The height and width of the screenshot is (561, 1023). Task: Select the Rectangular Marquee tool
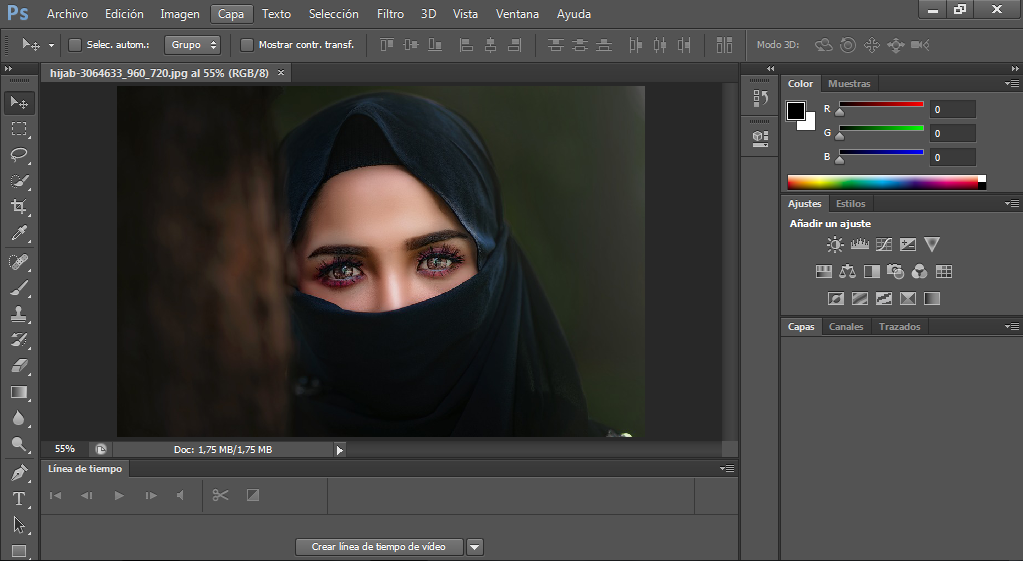point(19,129)
